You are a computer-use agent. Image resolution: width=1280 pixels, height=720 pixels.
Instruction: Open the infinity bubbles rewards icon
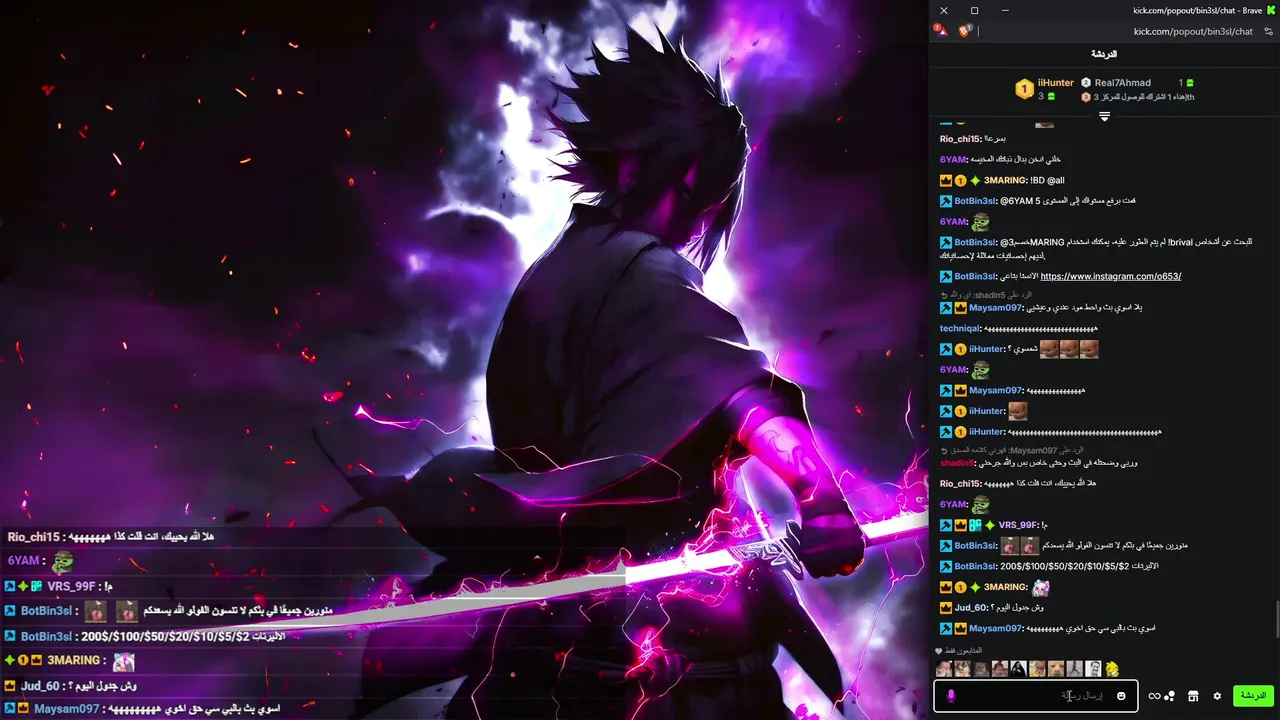point(1161,696)
